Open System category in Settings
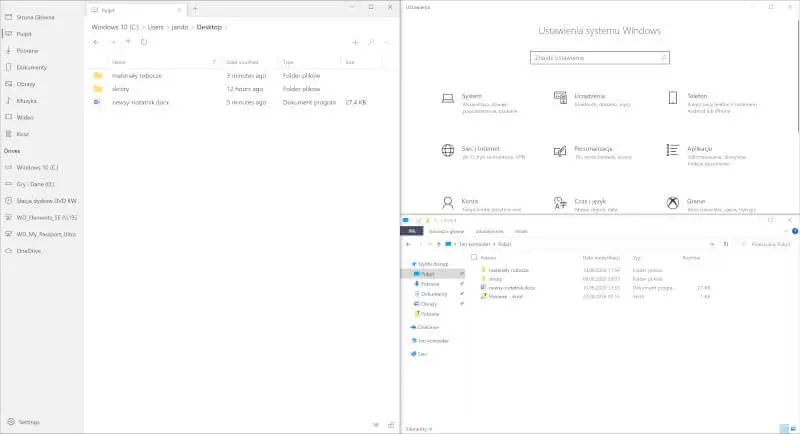 tap(480, 103)
